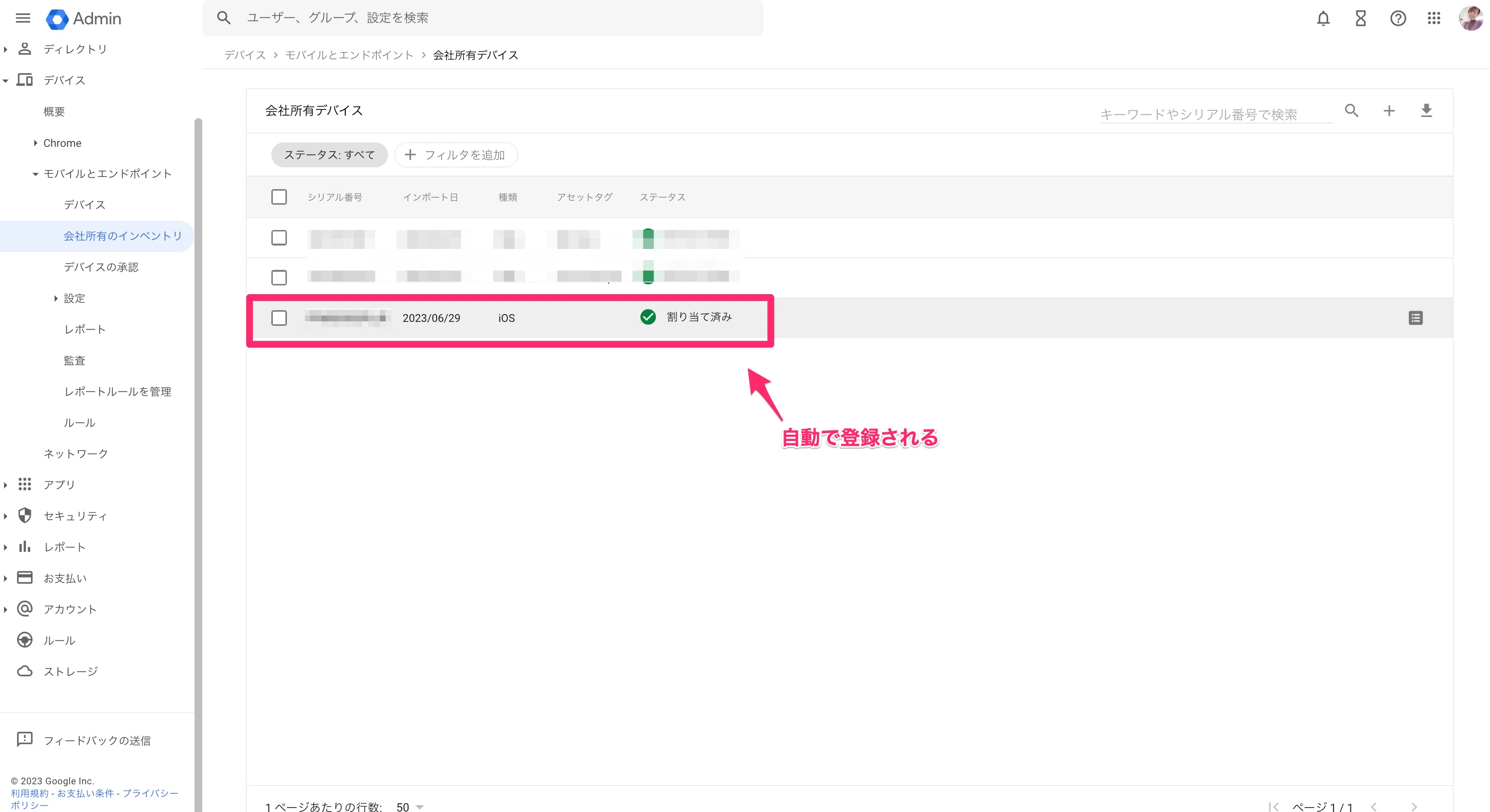Click the Devices icon in sidebar
Image resolution: width=1490 pixels, height=812 pixels.
coord(24,80)
